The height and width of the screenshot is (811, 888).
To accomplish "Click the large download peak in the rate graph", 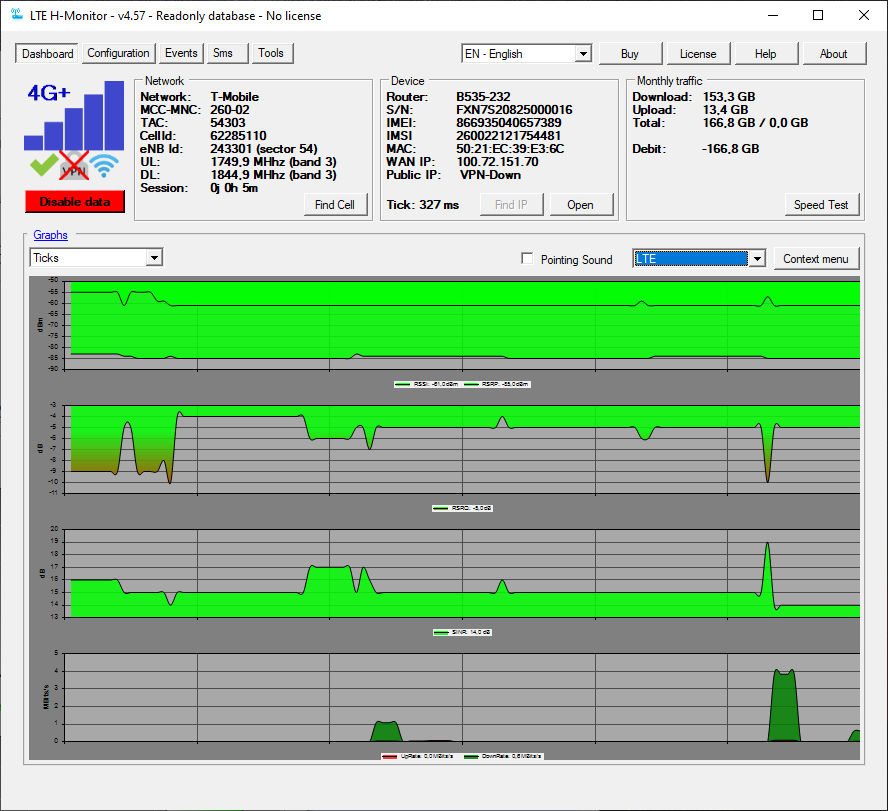I will click(x=784, y=705).
